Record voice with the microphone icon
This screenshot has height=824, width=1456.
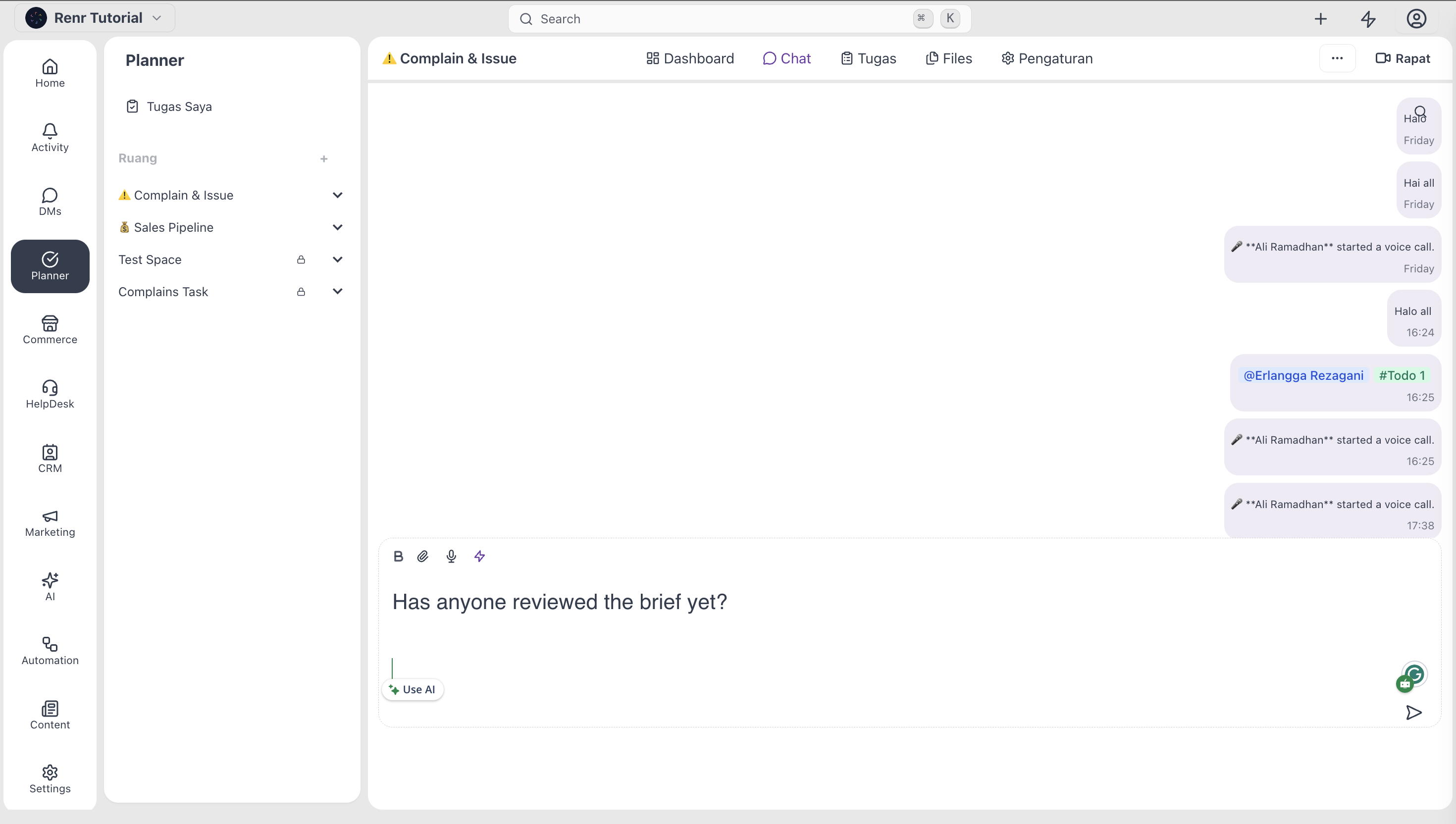(451, 556)
